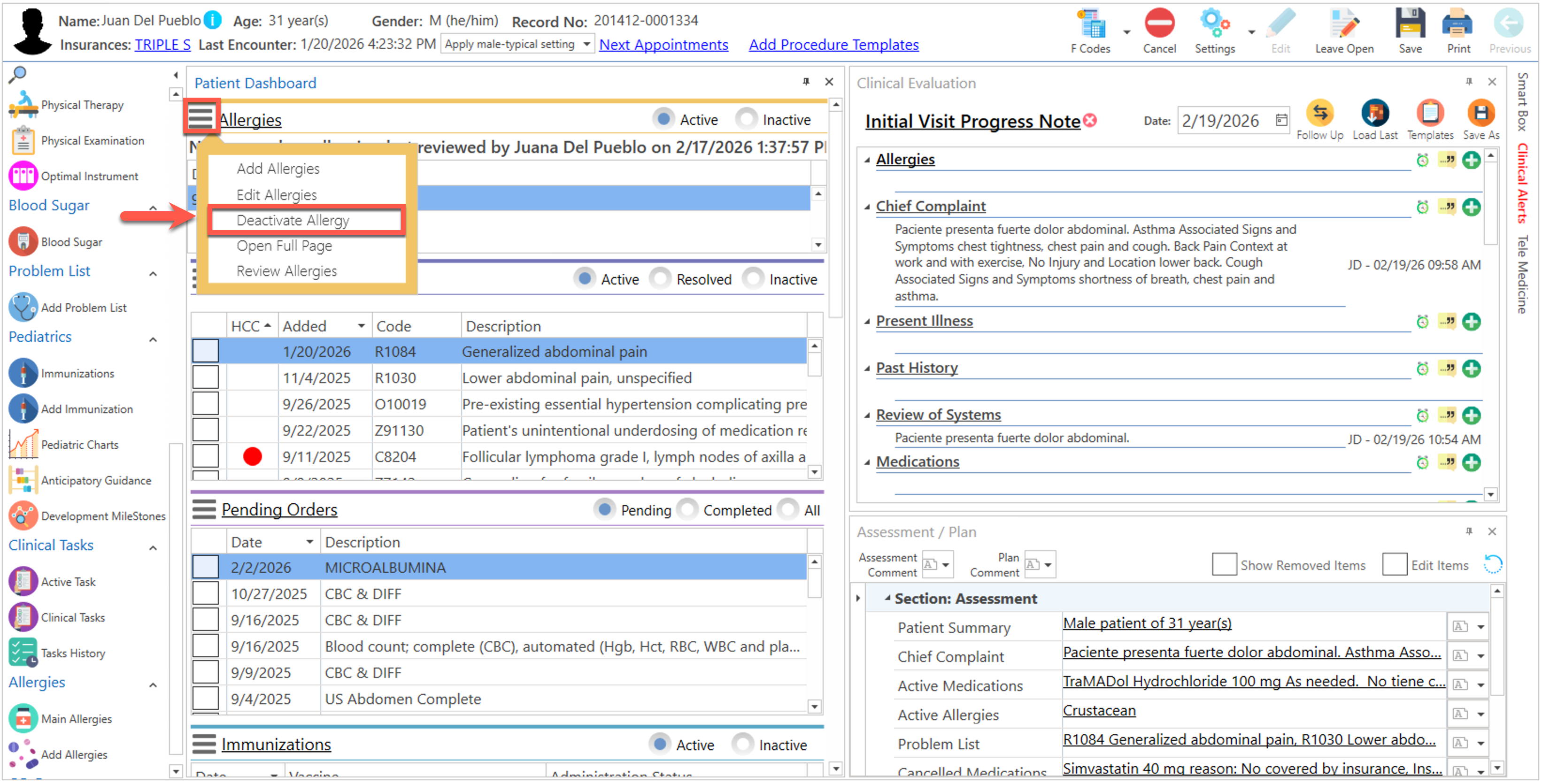Open Apply male-typical setting dropdown
The height and width of the screenshot is (784, 1542).
point(586,44)
